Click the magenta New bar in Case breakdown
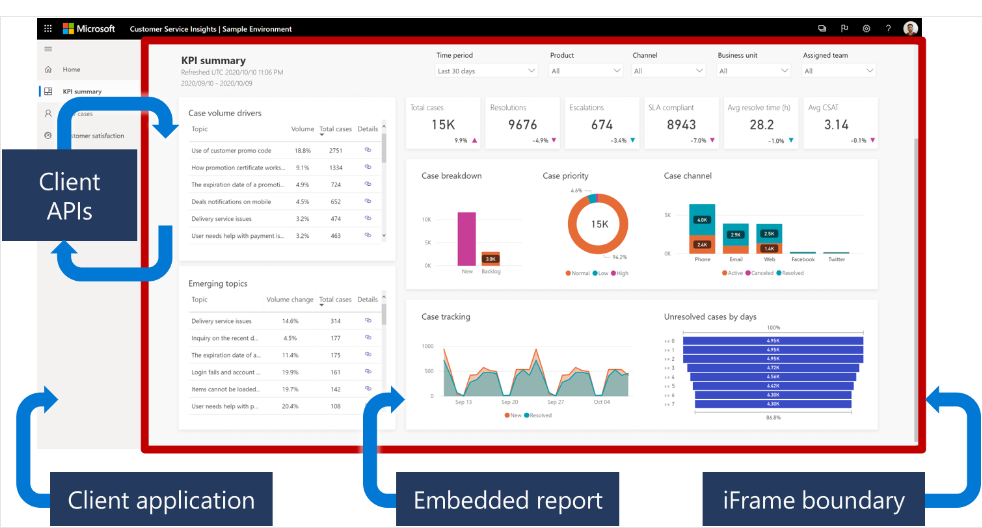Image resolution: width=982 pixels, height=528 pixels. pos(467,238)
